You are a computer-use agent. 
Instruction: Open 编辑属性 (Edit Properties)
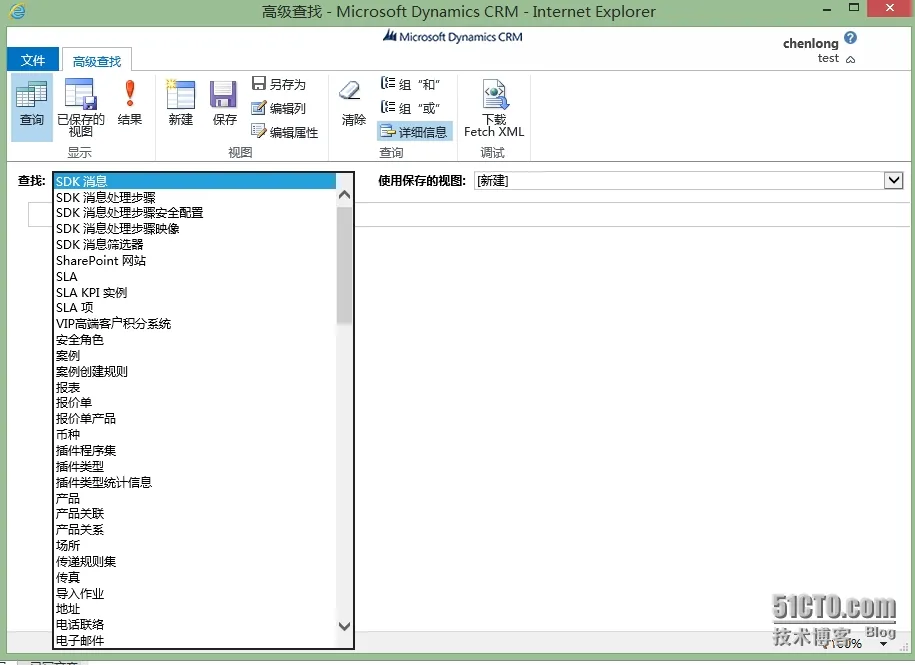point(285,132)
